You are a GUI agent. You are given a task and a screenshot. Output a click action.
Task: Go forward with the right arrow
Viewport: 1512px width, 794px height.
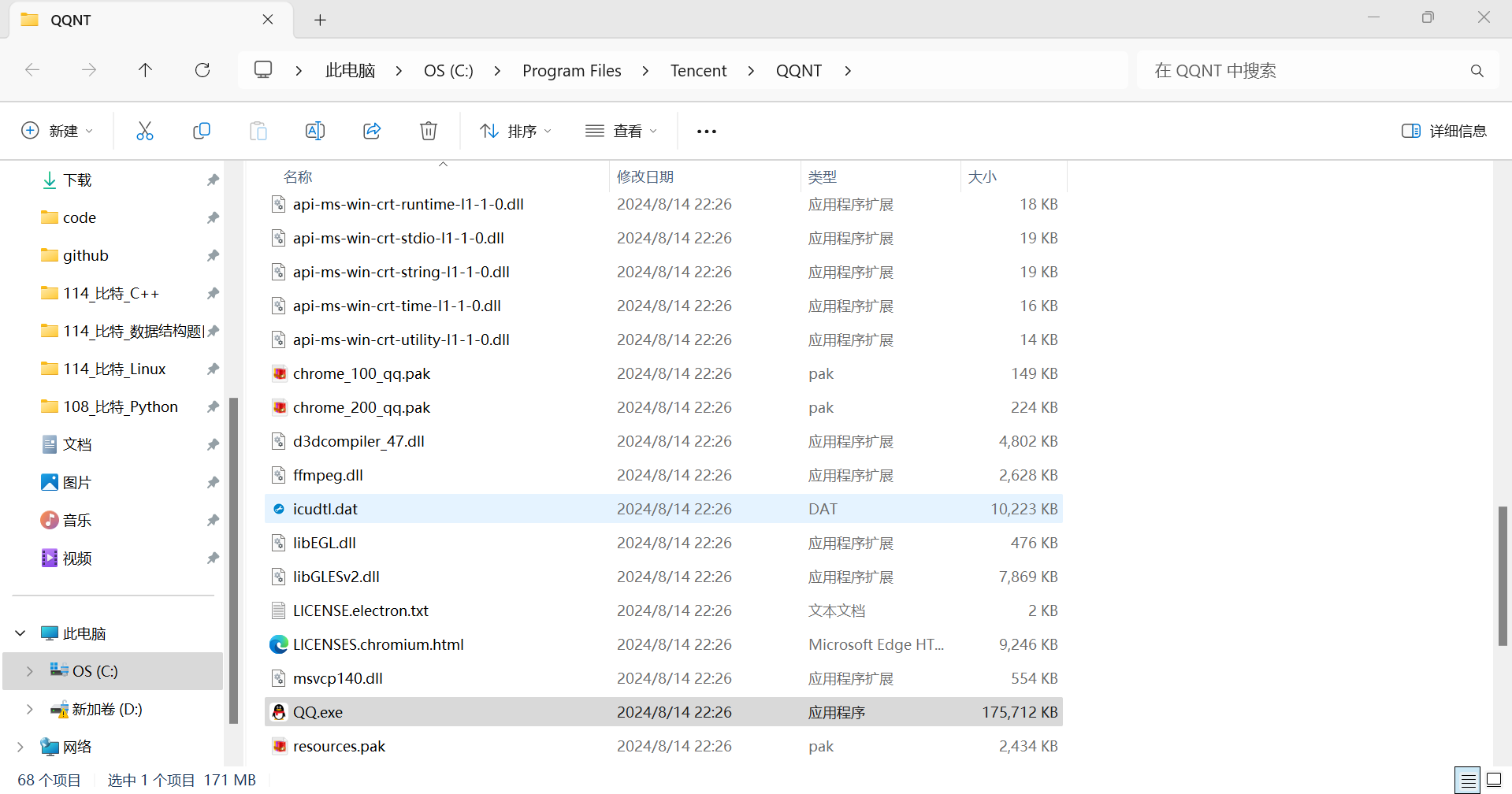[x=89, y=70]
